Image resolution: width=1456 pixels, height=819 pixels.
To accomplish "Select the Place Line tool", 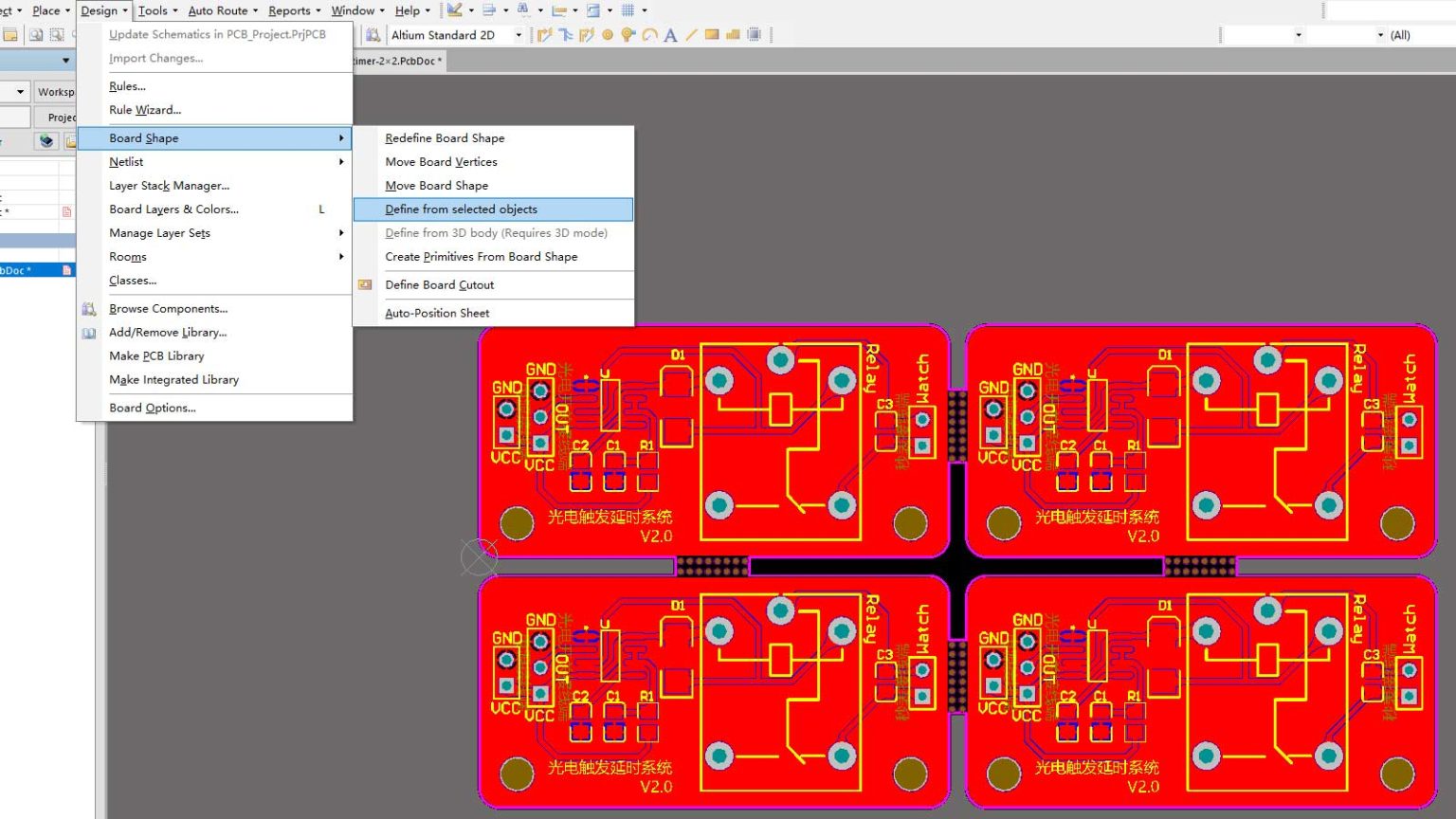I will pos(691,35).
